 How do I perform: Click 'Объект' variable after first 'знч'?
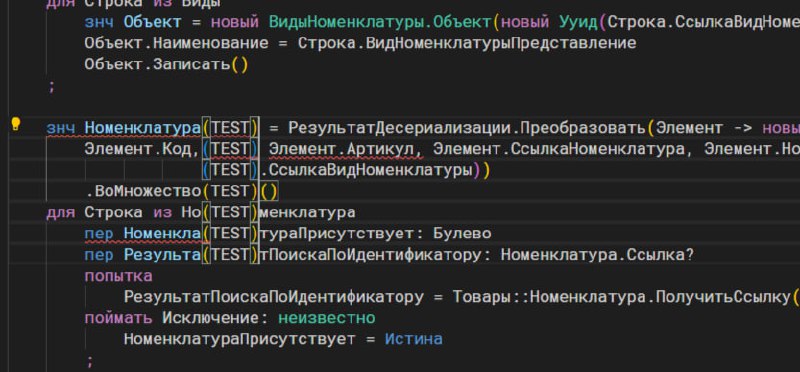(x=152, y=22)
